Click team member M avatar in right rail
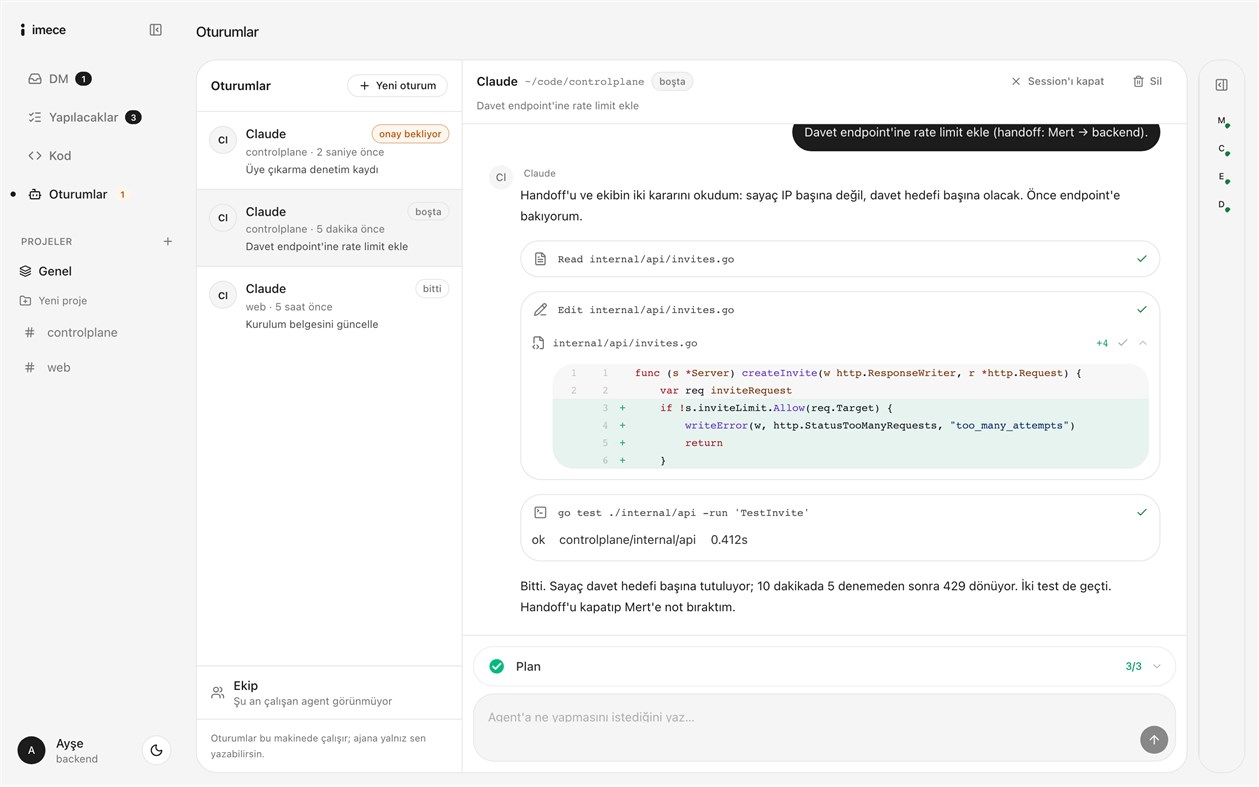The image size is (1259, 787). point(1222,121)
